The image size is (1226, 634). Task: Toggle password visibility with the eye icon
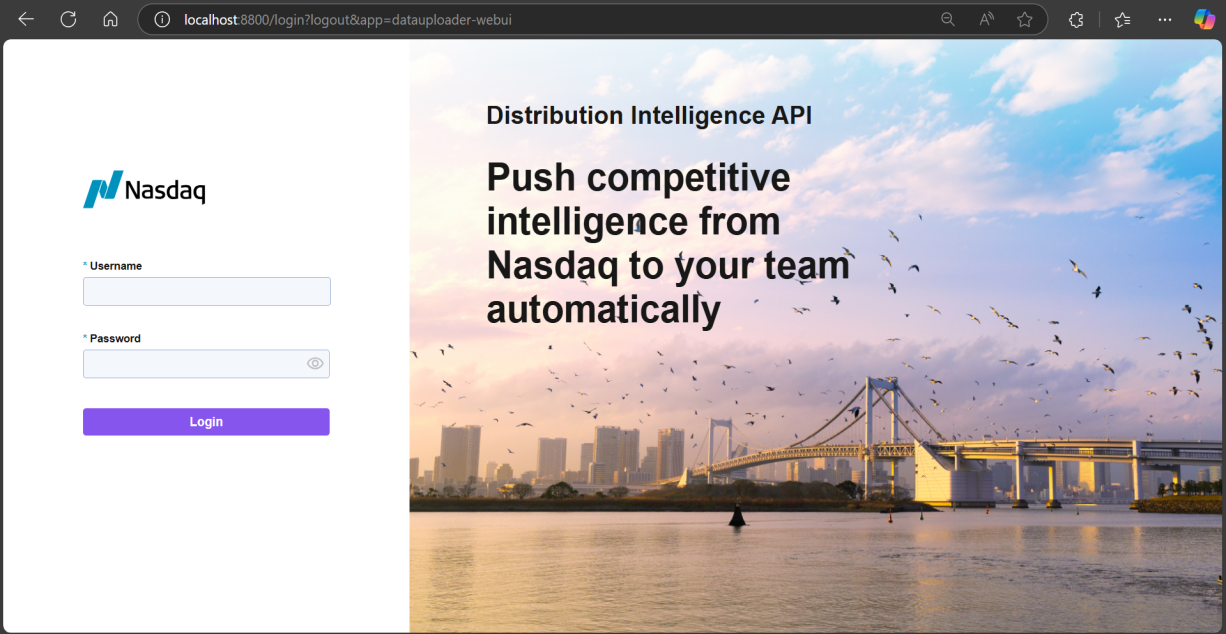315,364
